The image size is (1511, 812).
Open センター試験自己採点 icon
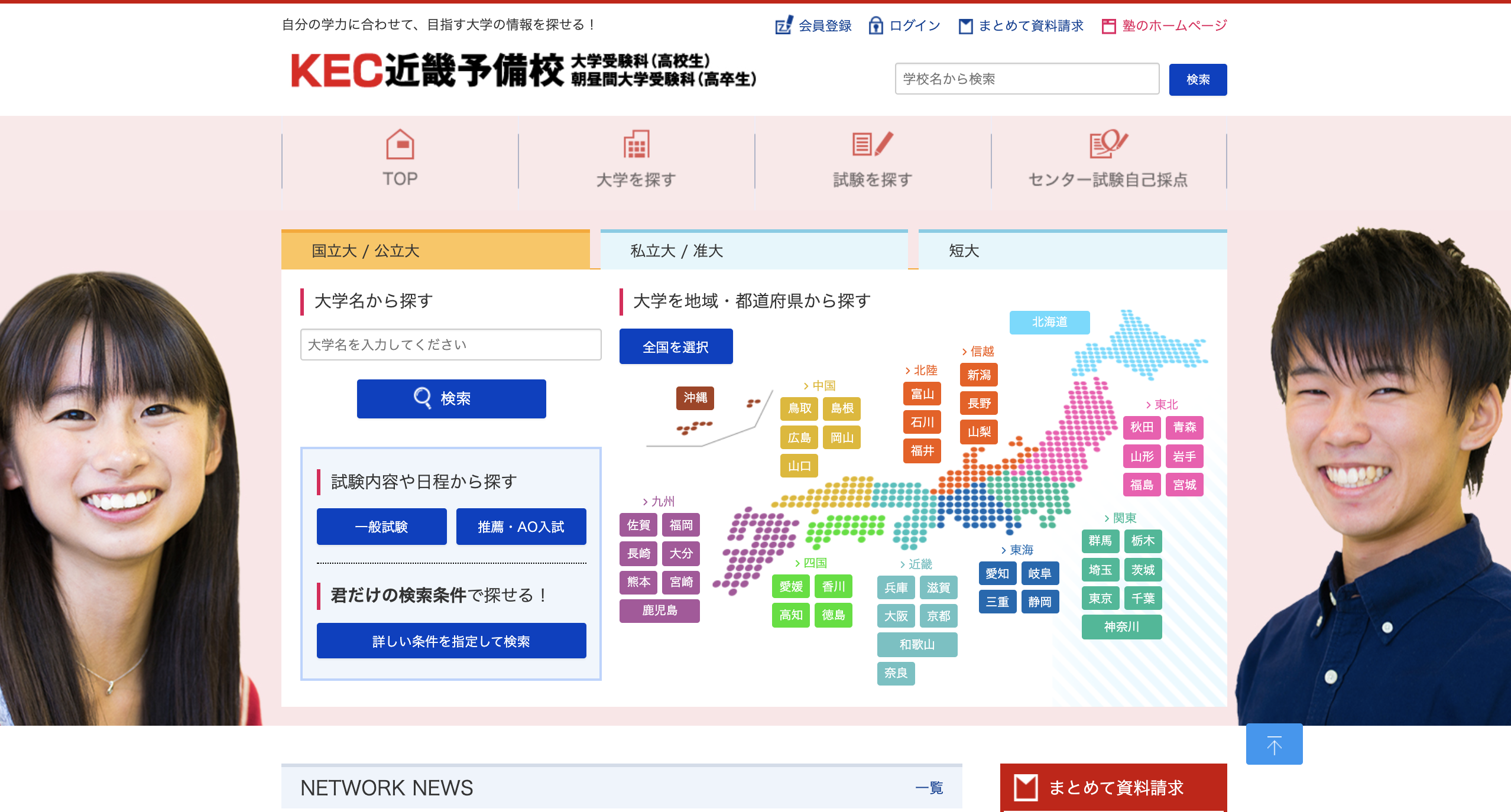1108,145
